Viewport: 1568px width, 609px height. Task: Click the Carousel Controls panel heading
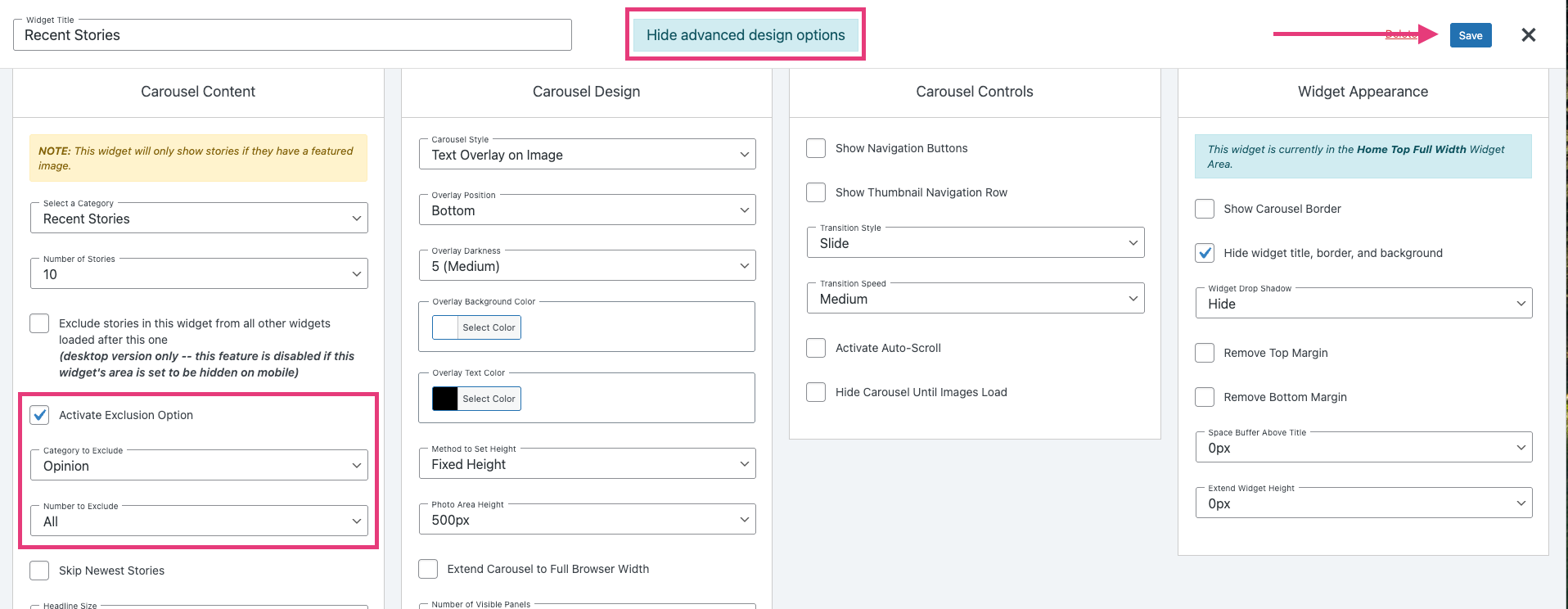click(975, 92)
